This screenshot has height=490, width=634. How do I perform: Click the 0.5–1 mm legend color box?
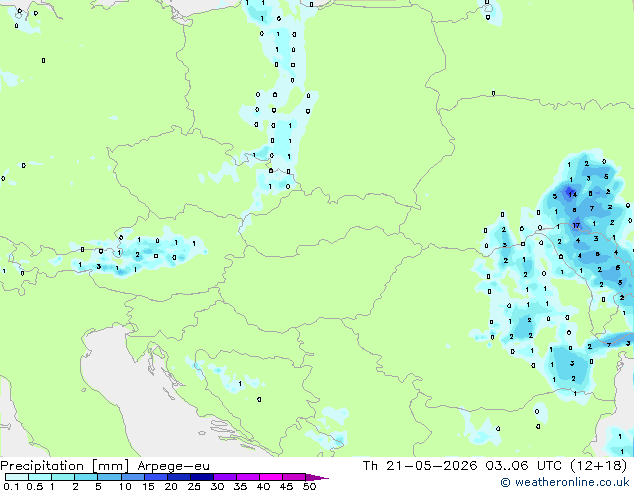(x=40, y=477)
